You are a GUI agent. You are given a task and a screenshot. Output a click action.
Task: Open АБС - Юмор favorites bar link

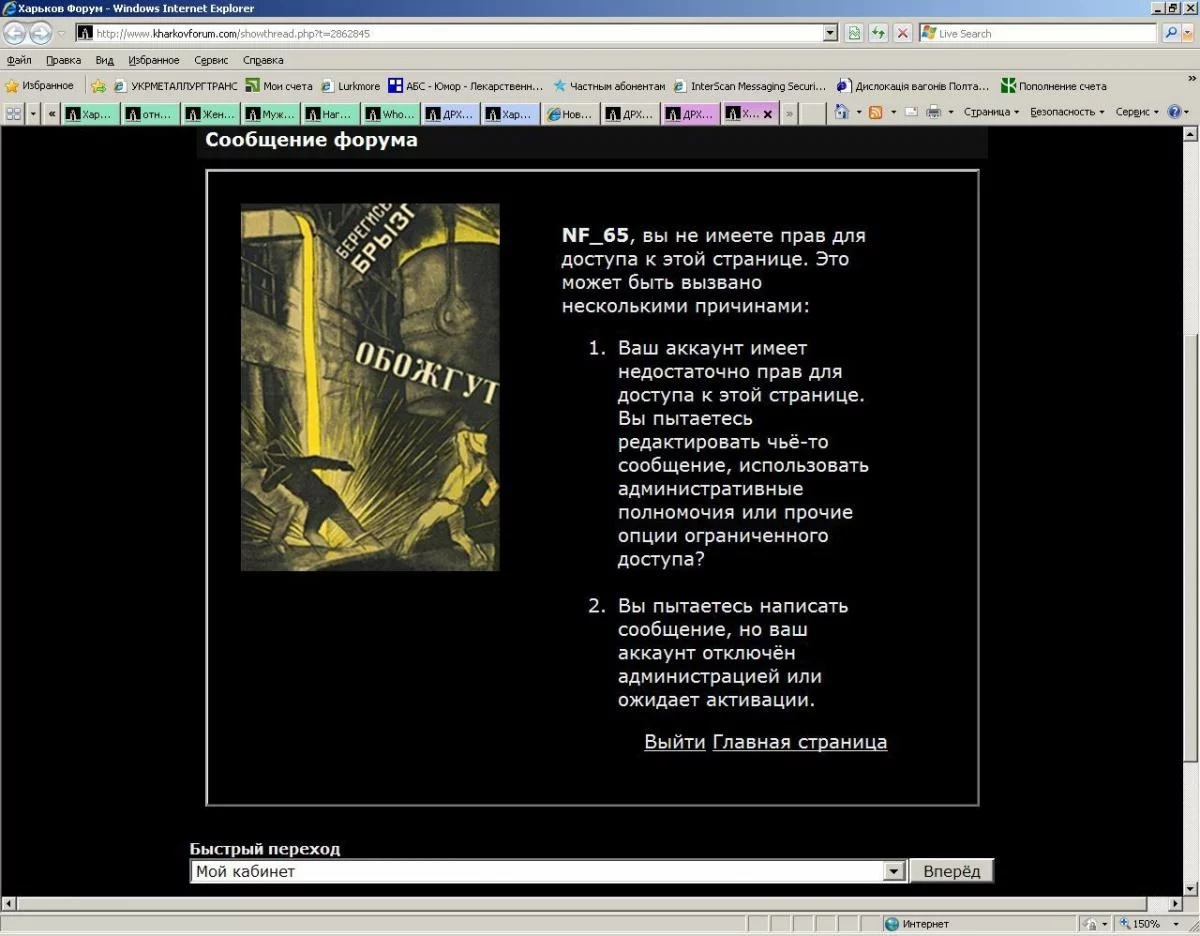[466, 86]
